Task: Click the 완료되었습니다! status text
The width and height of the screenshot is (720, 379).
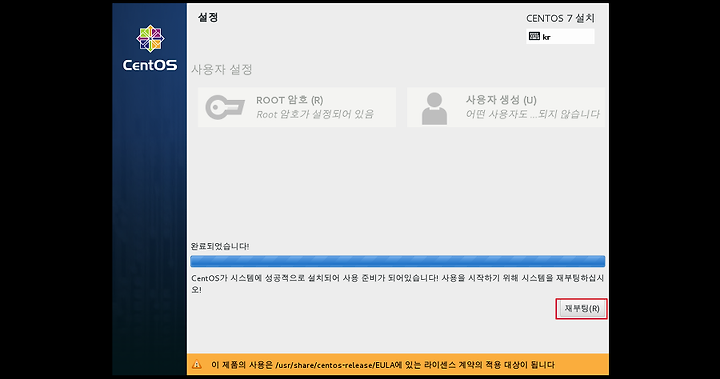Action: click(220, 246)
